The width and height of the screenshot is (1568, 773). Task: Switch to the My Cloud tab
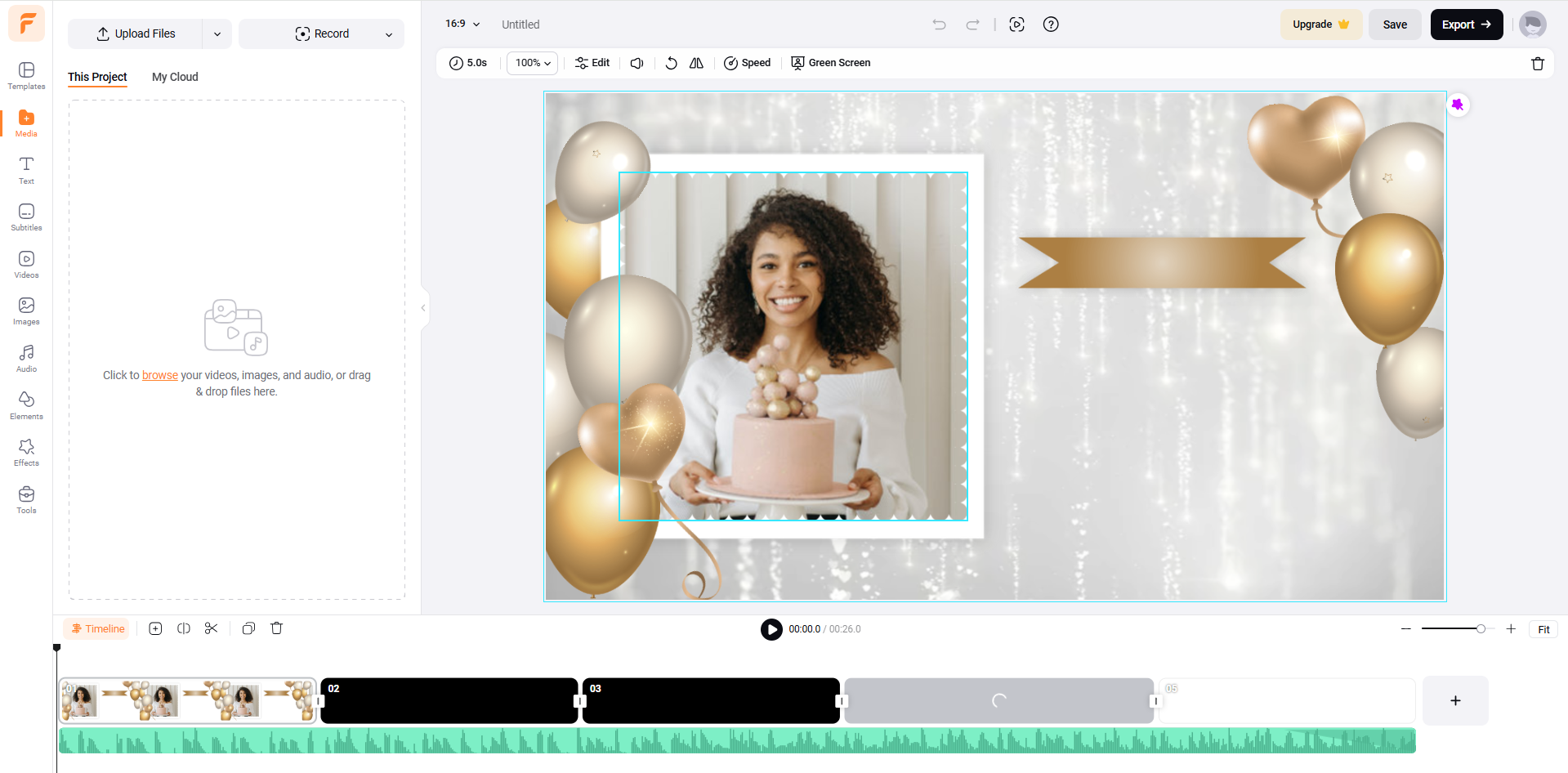tap(174, 77)
